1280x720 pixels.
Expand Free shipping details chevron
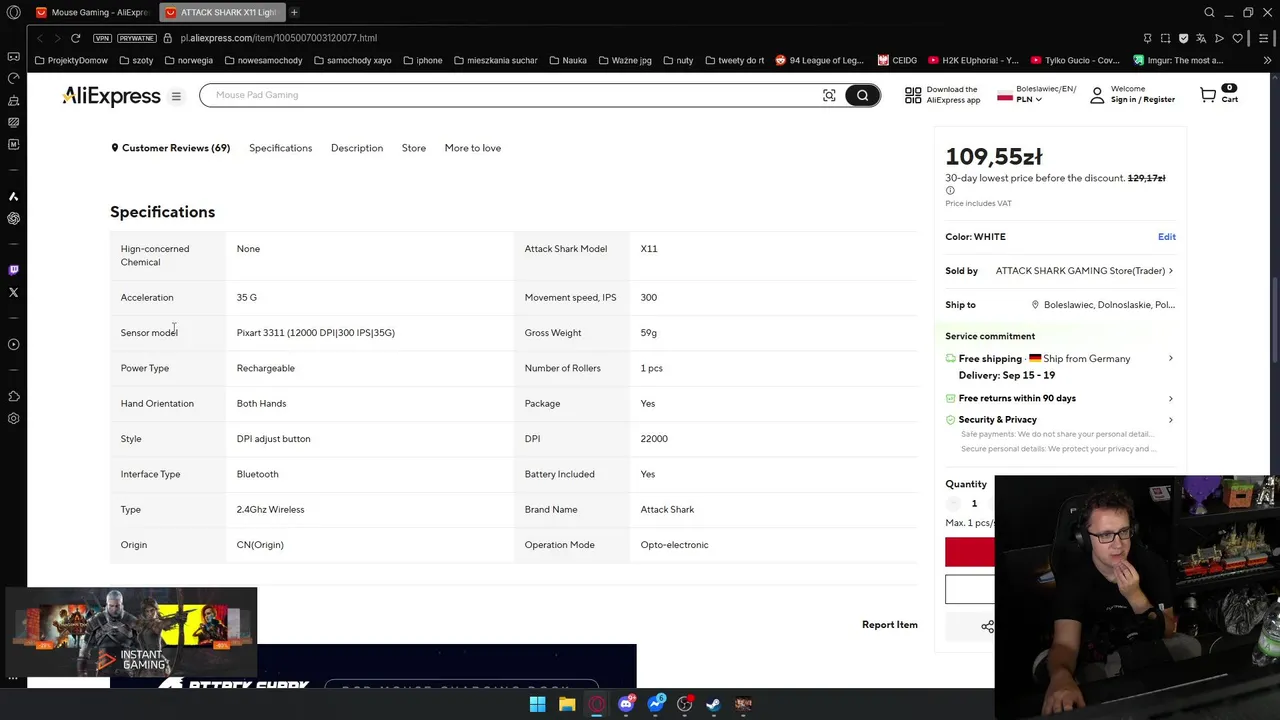1171,358
